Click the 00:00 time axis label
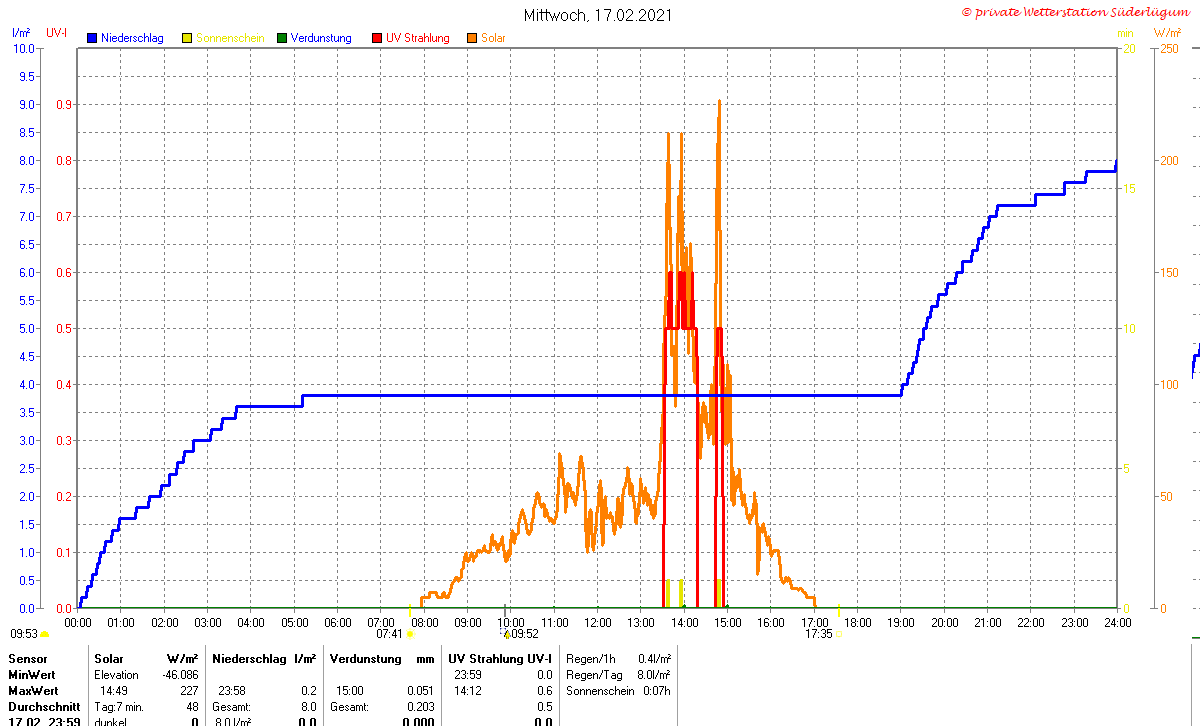 pos(78,623)
